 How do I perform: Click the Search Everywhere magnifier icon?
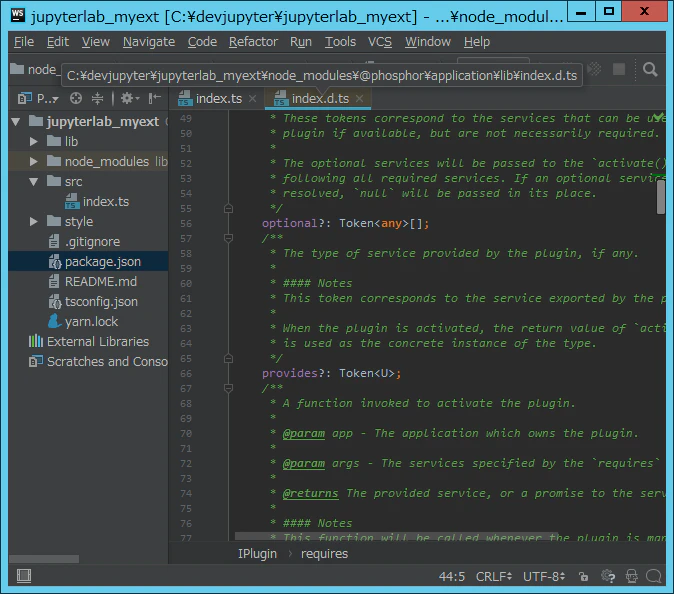pos(650,69)
